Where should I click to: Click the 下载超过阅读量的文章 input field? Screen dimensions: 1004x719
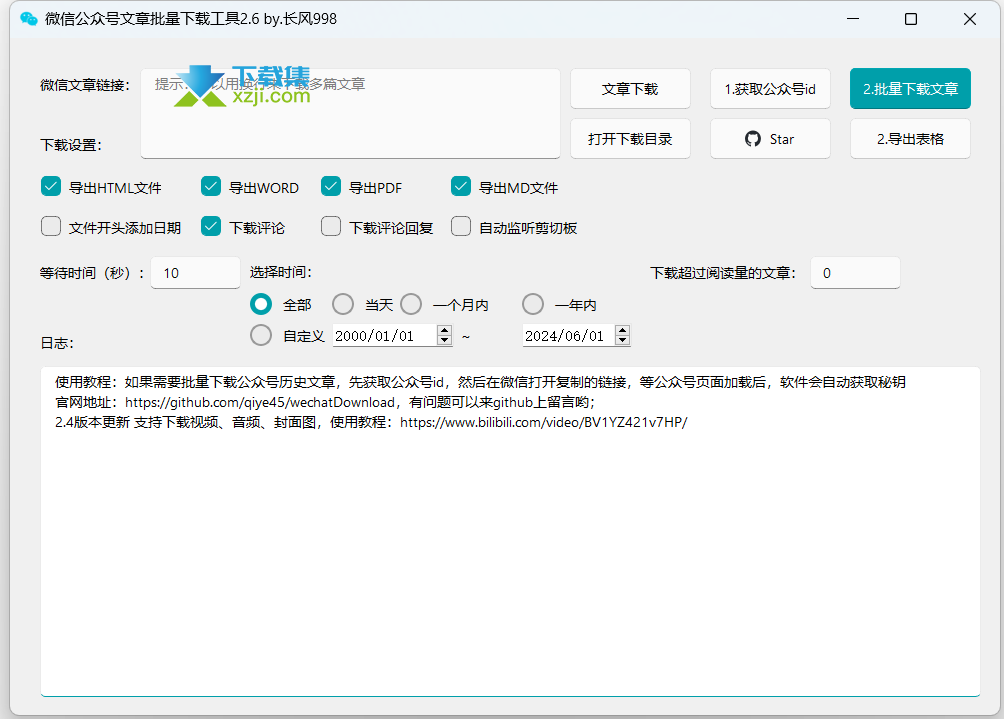[x=855, y=273]
